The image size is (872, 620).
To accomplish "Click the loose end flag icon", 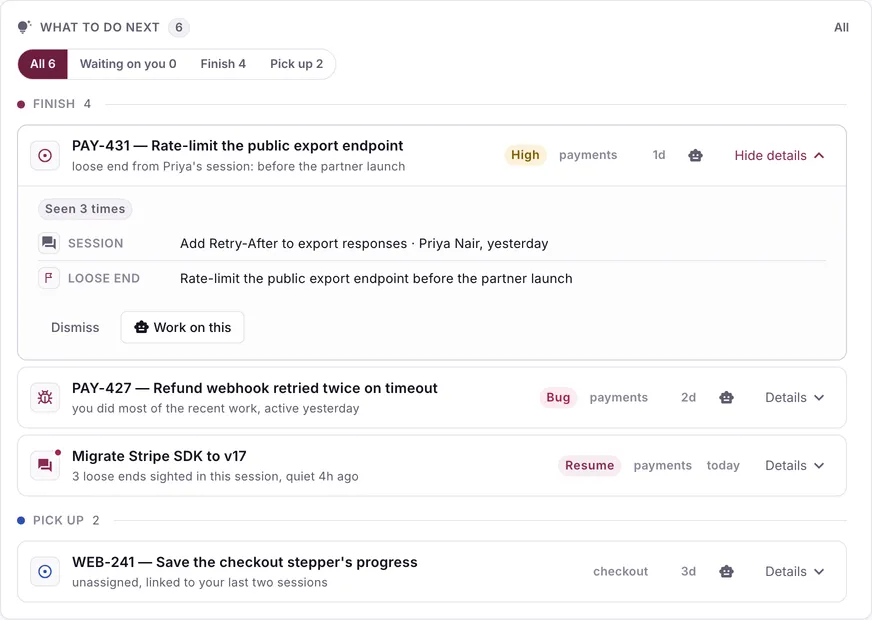I will tap(49, 278).
